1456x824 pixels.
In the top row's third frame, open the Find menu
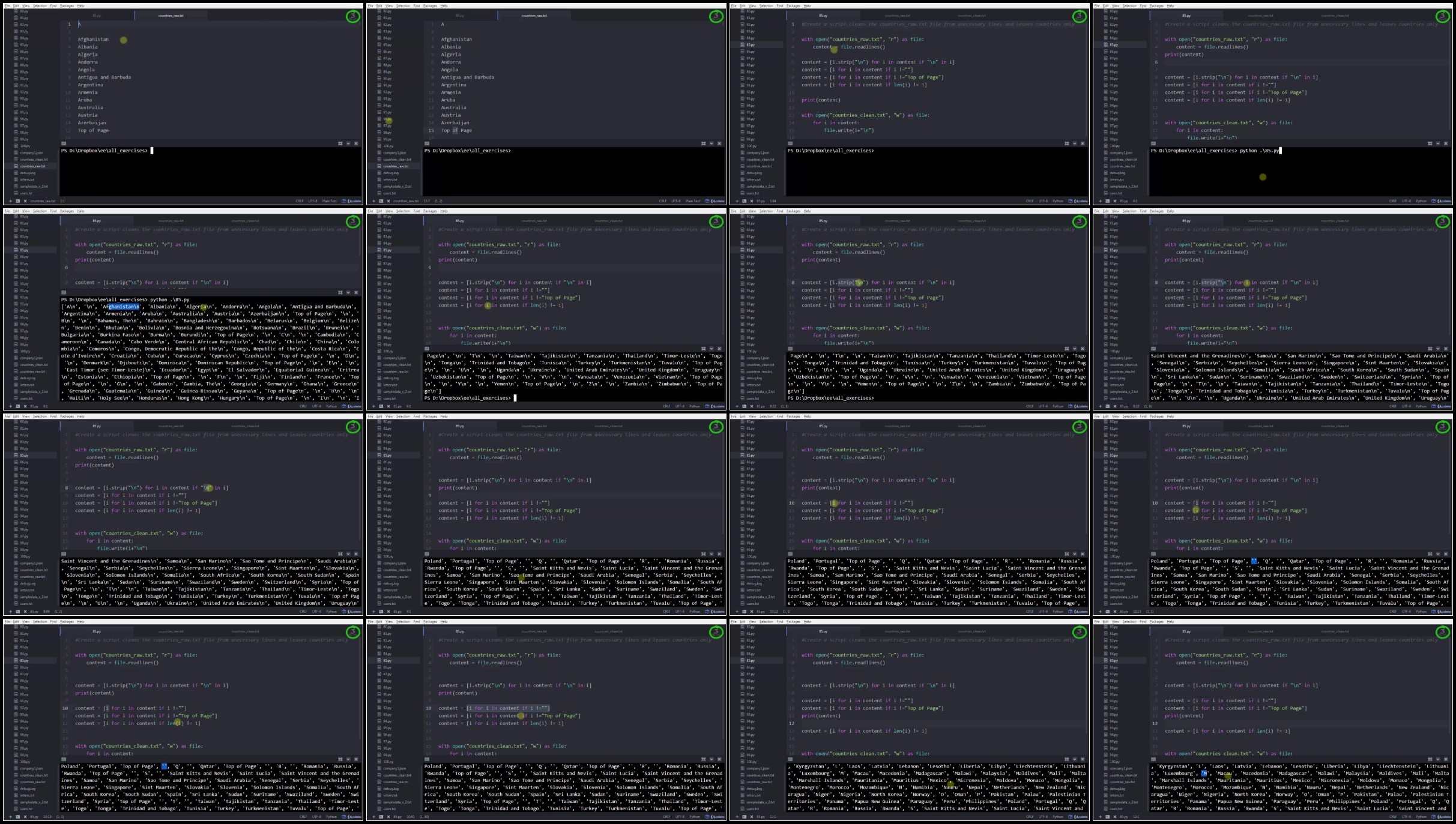click(780, 5)
